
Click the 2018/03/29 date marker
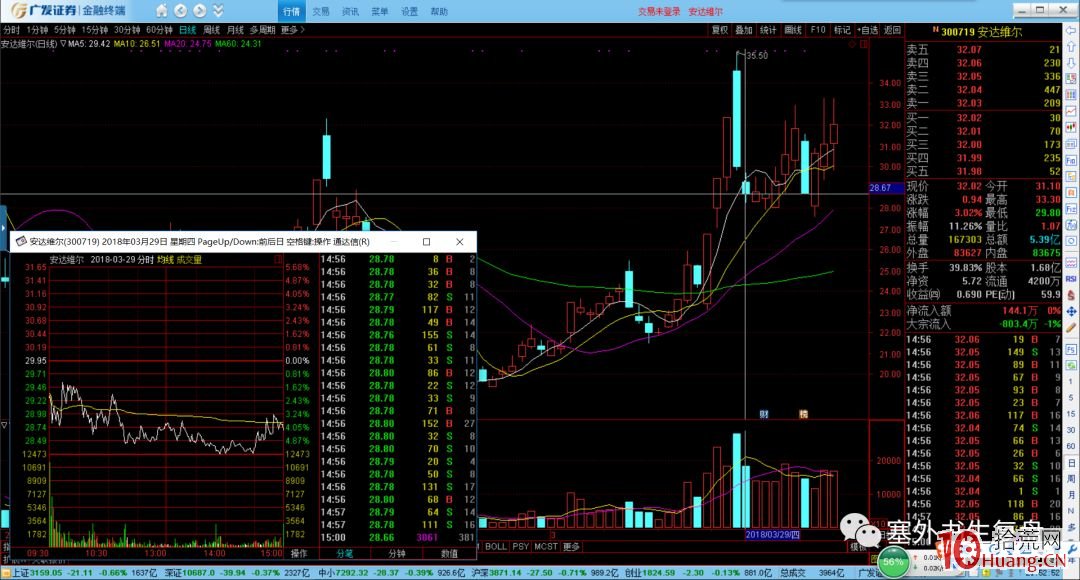(773, 535)
